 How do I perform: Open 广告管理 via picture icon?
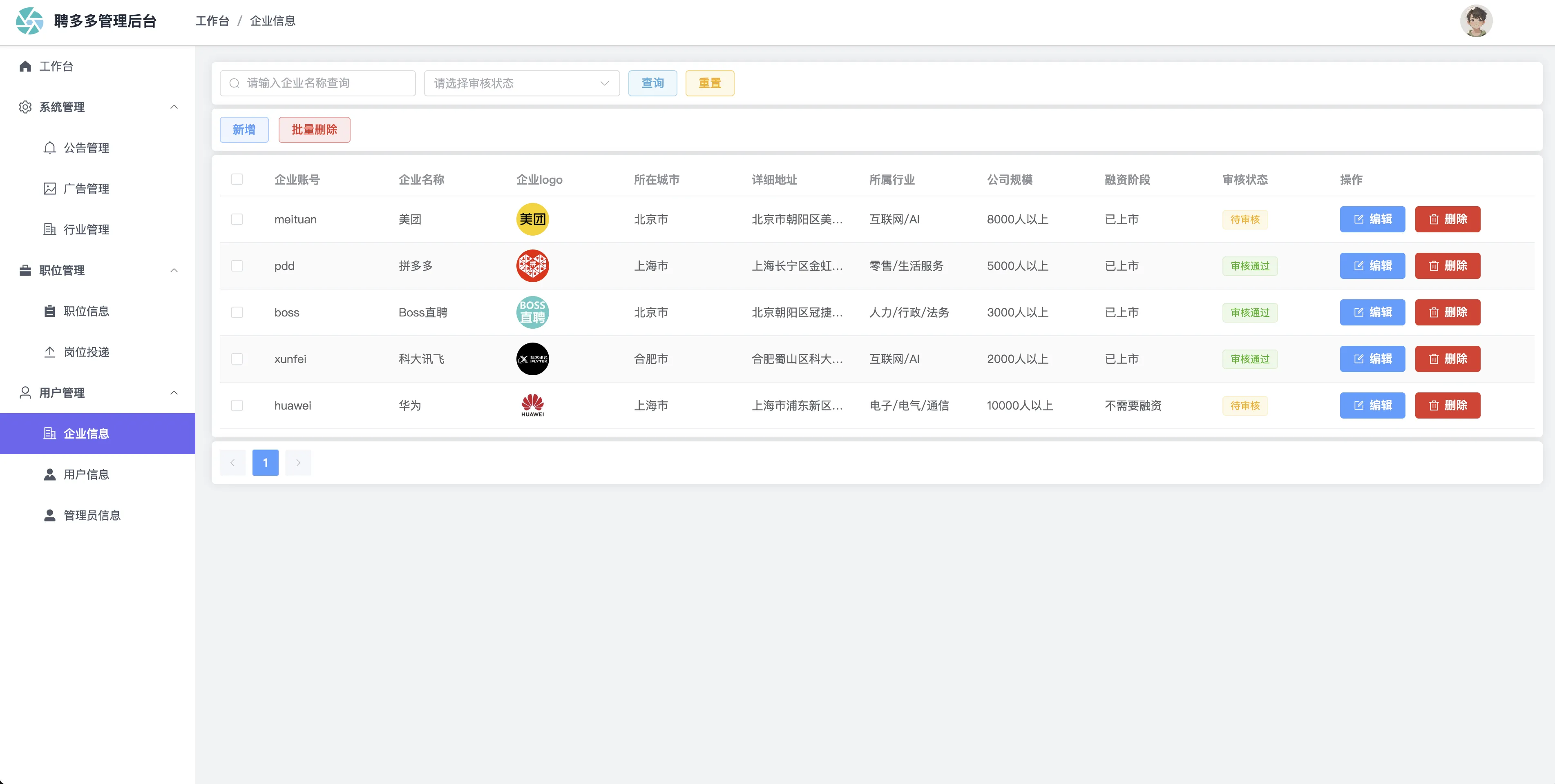coord(50,189)
